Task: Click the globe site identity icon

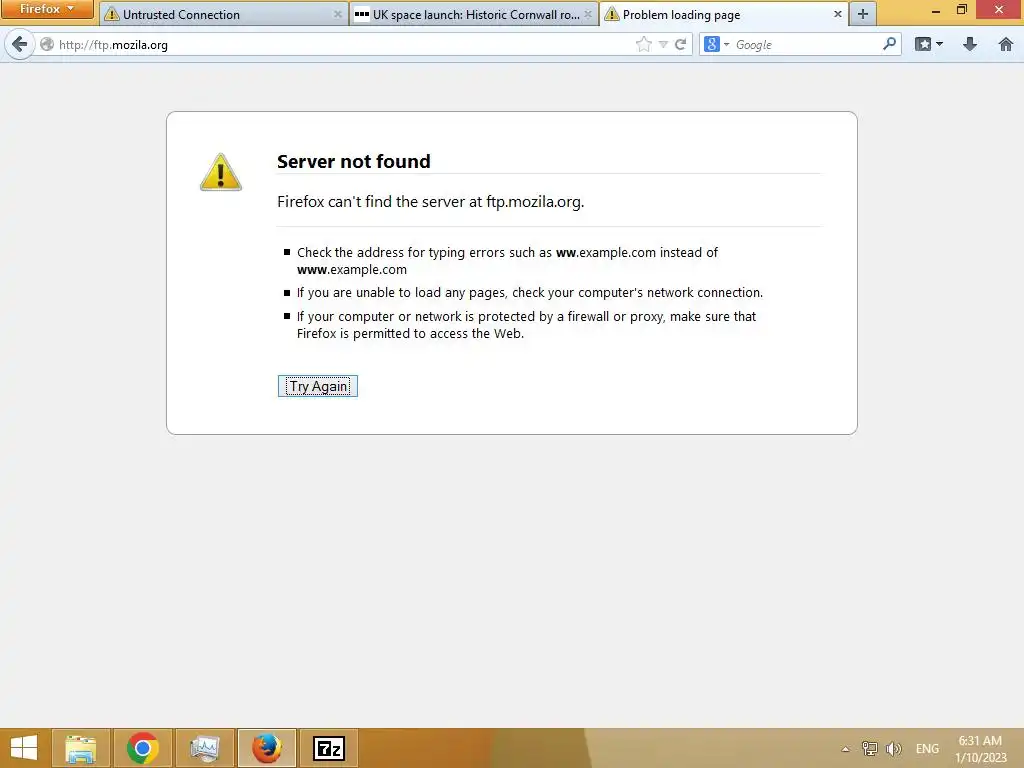Action: click(x=47, y=44)
